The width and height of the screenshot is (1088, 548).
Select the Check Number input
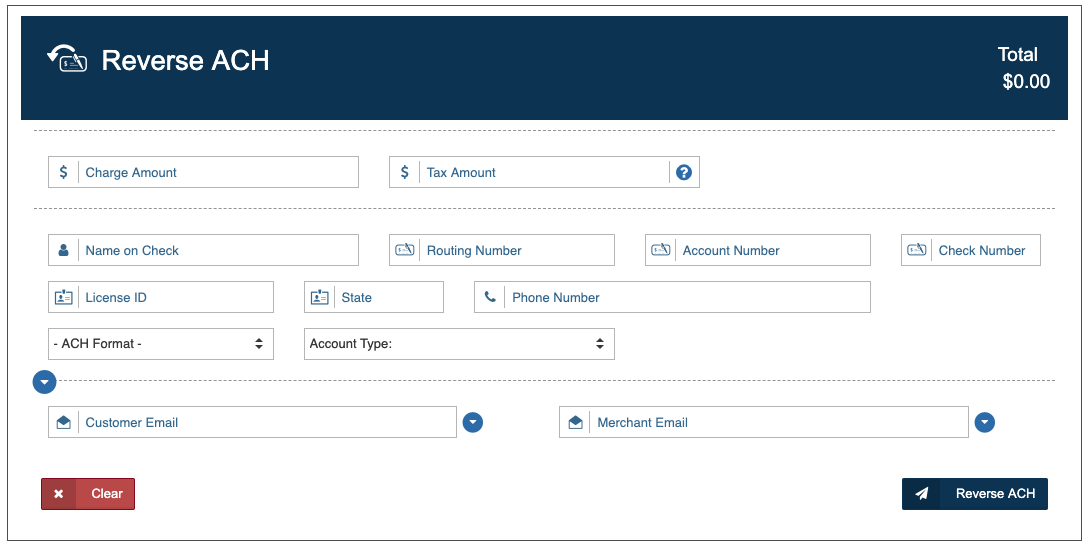pos(985,250)
